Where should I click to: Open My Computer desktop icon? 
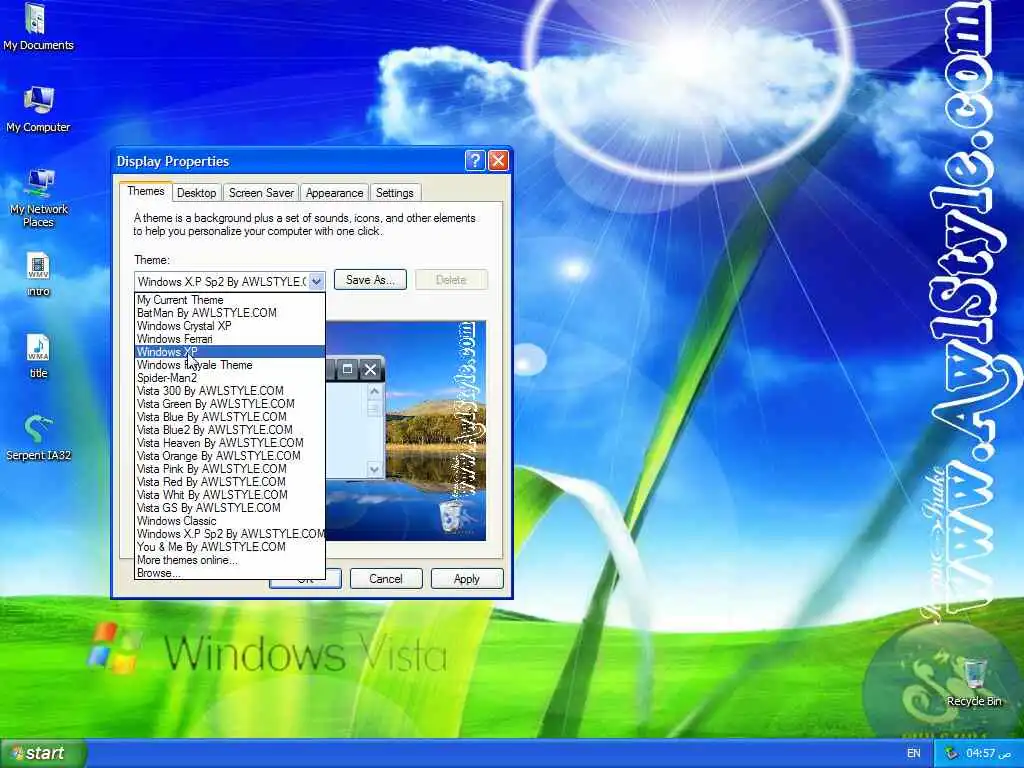[x=38, y=109]
